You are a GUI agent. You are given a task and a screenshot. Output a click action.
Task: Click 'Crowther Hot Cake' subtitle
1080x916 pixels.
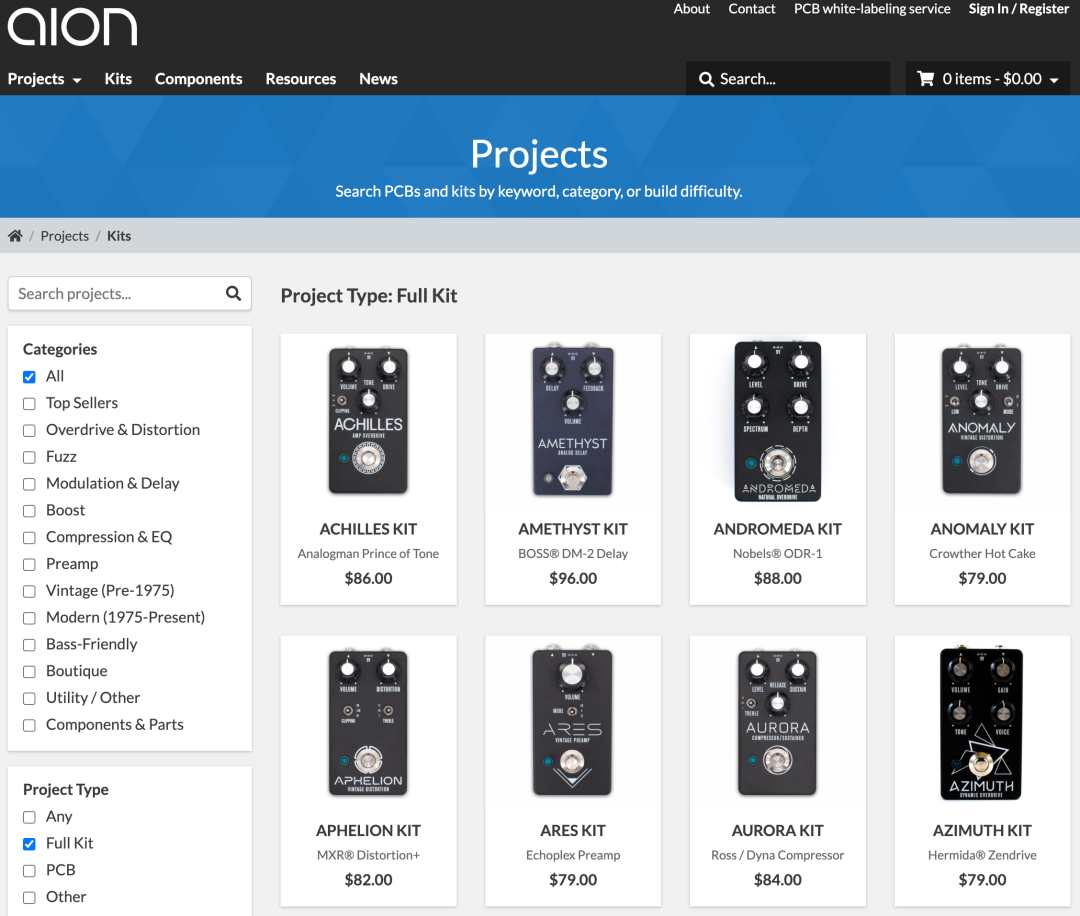pyautogui.click(x=982, y=554)
